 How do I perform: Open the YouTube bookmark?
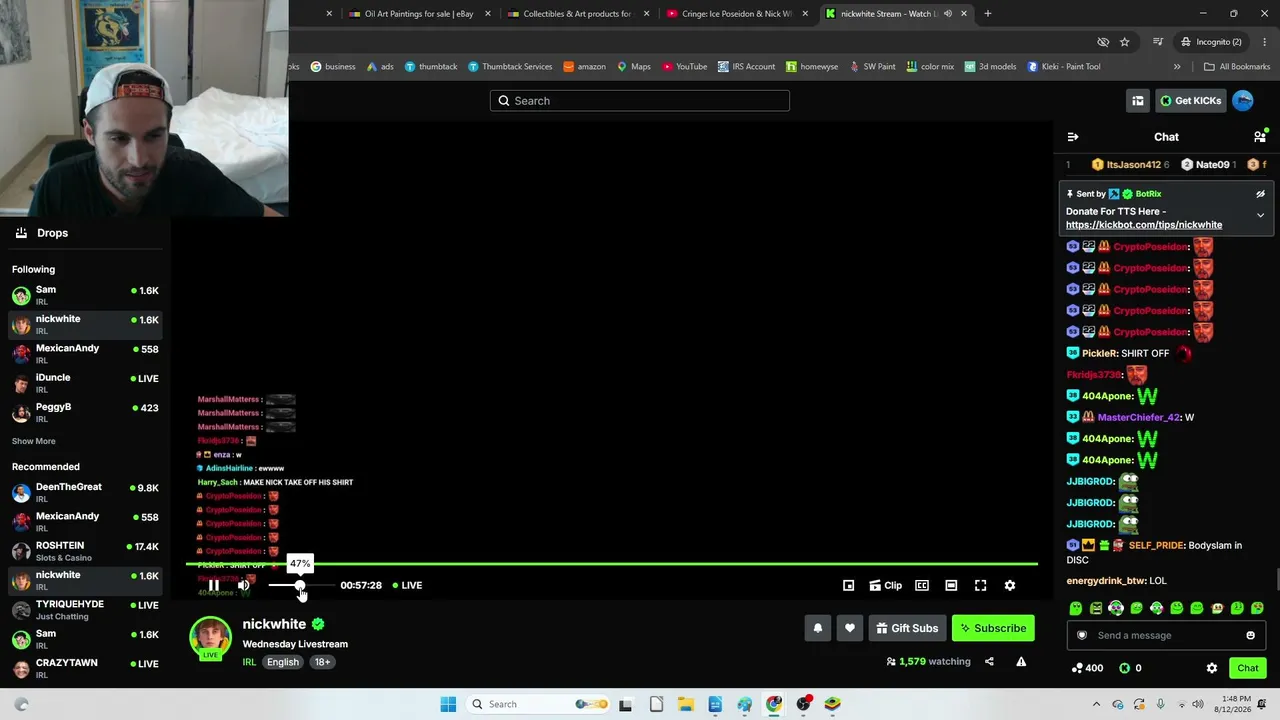pyautogui.click(x=684, y=67)
